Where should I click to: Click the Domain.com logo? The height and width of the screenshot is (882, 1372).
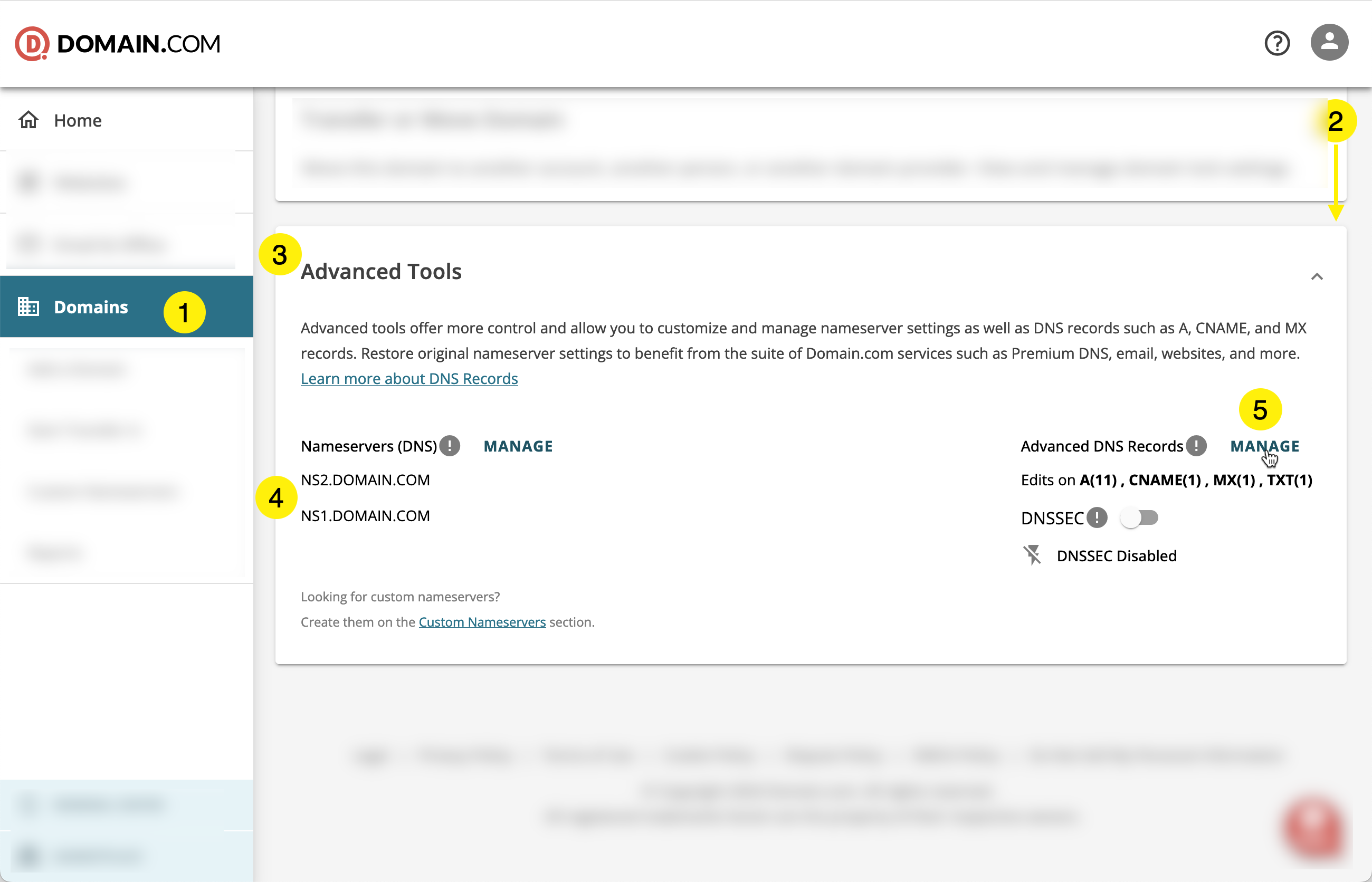(x=118, y=43)
